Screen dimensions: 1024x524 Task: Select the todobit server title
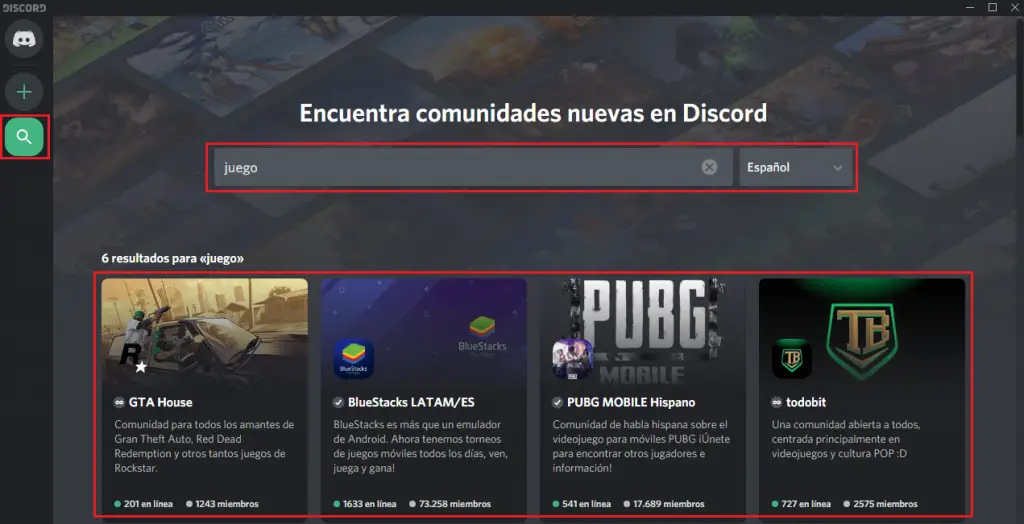point(807,402)
